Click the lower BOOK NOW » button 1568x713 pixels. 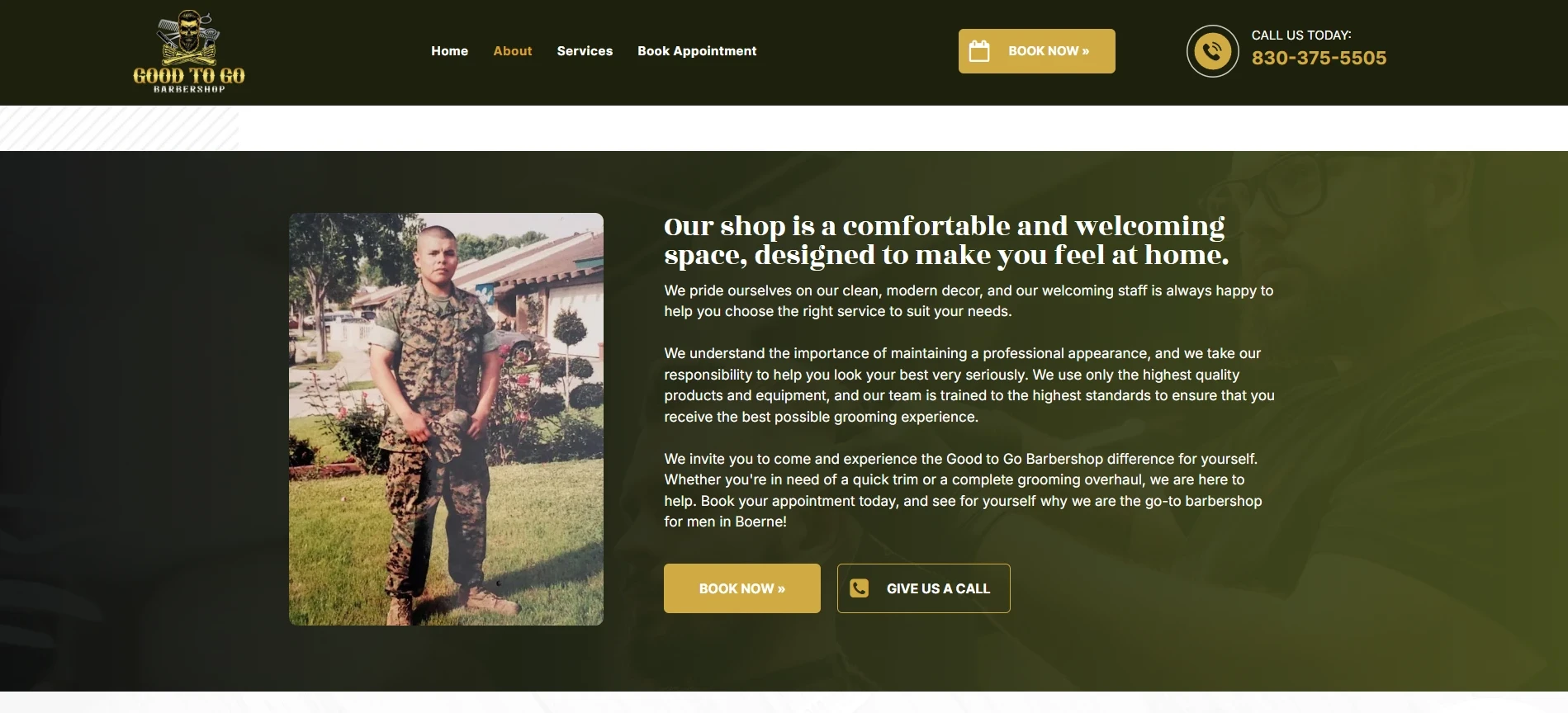tap(742, 588)
